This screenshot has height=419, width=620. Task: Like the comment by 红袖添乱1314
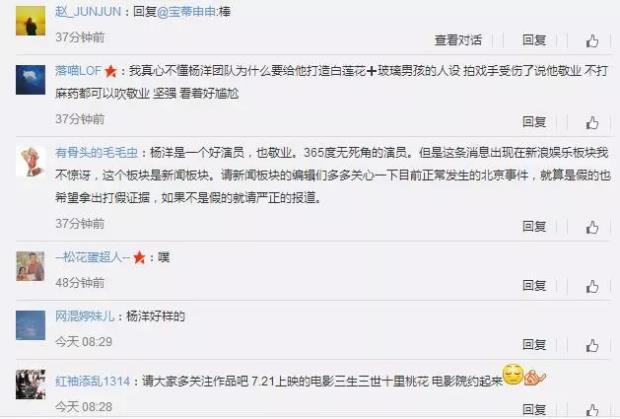(x=592, y=410)
